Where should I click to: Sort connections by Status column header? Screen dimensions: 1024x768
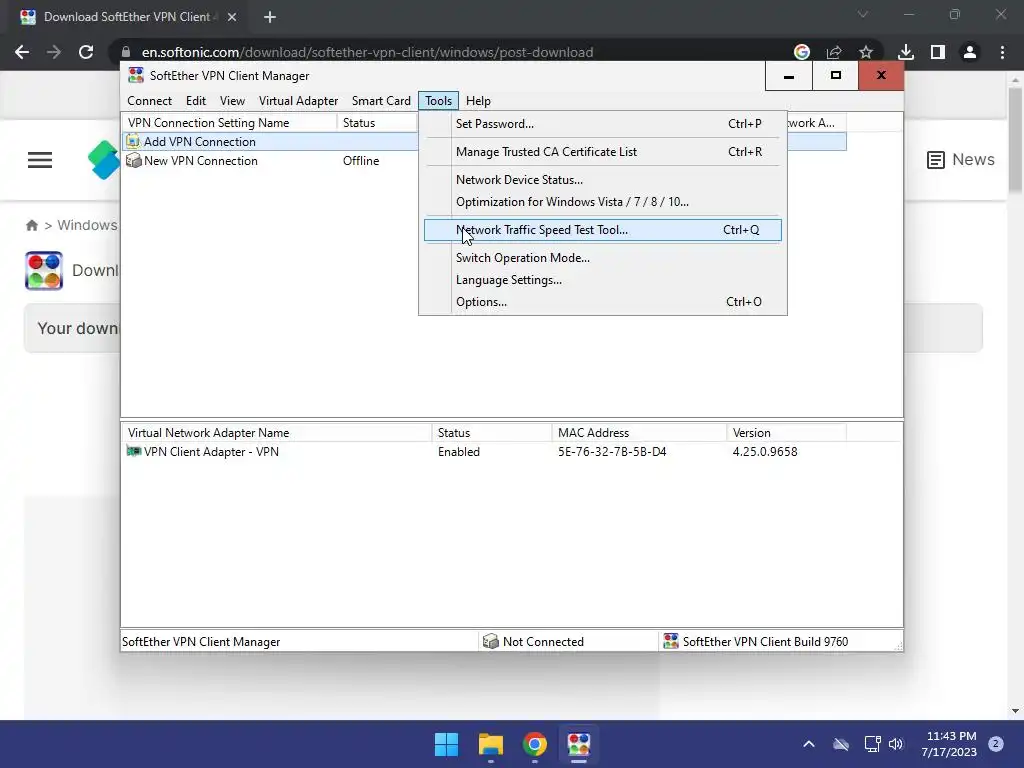(377, 123)
